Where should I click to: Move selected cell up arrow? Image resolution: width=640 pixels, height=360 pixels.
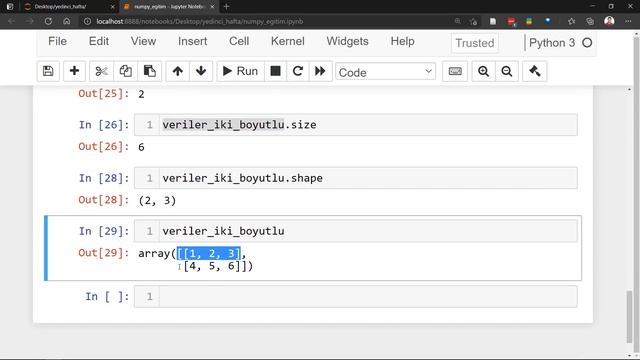tap(178, 71)
